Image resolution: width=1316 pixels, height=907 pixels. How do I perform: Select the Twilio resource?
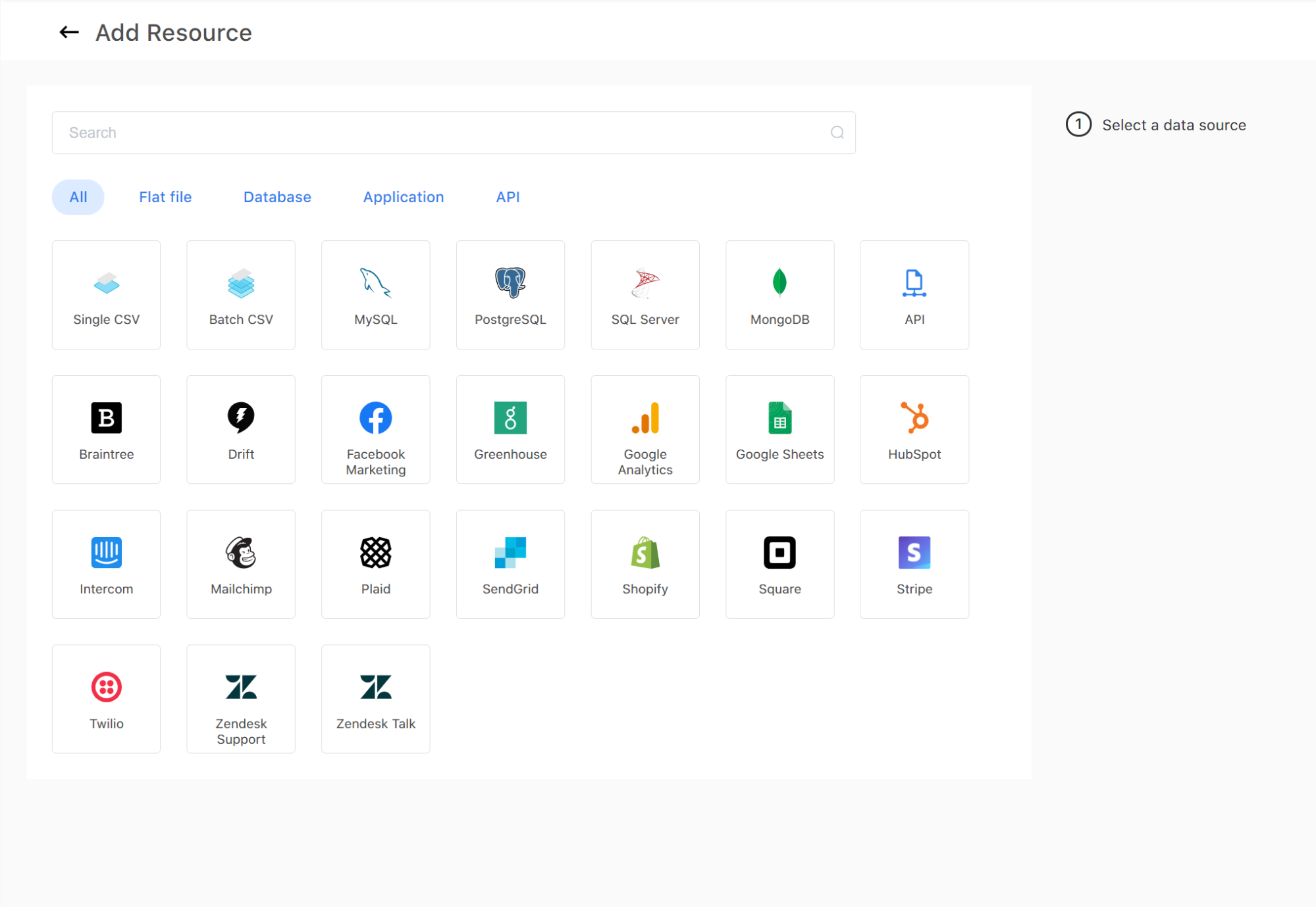click(x=107, y=699)
